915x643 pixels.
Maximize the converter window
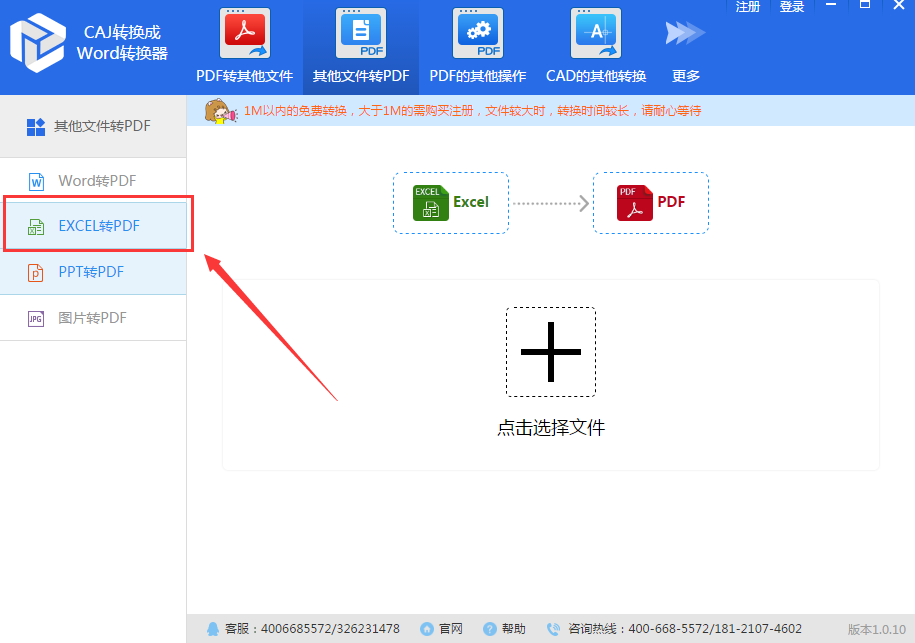point(865,5)
